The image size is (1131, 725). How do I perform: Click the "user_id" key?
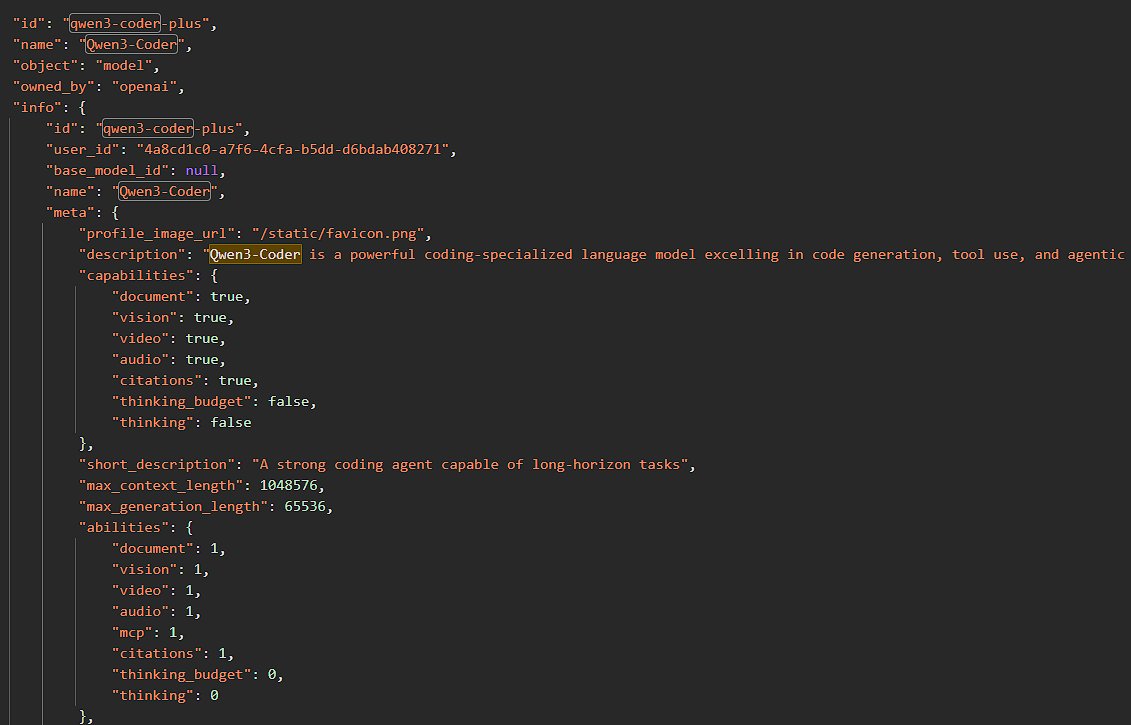82,149
